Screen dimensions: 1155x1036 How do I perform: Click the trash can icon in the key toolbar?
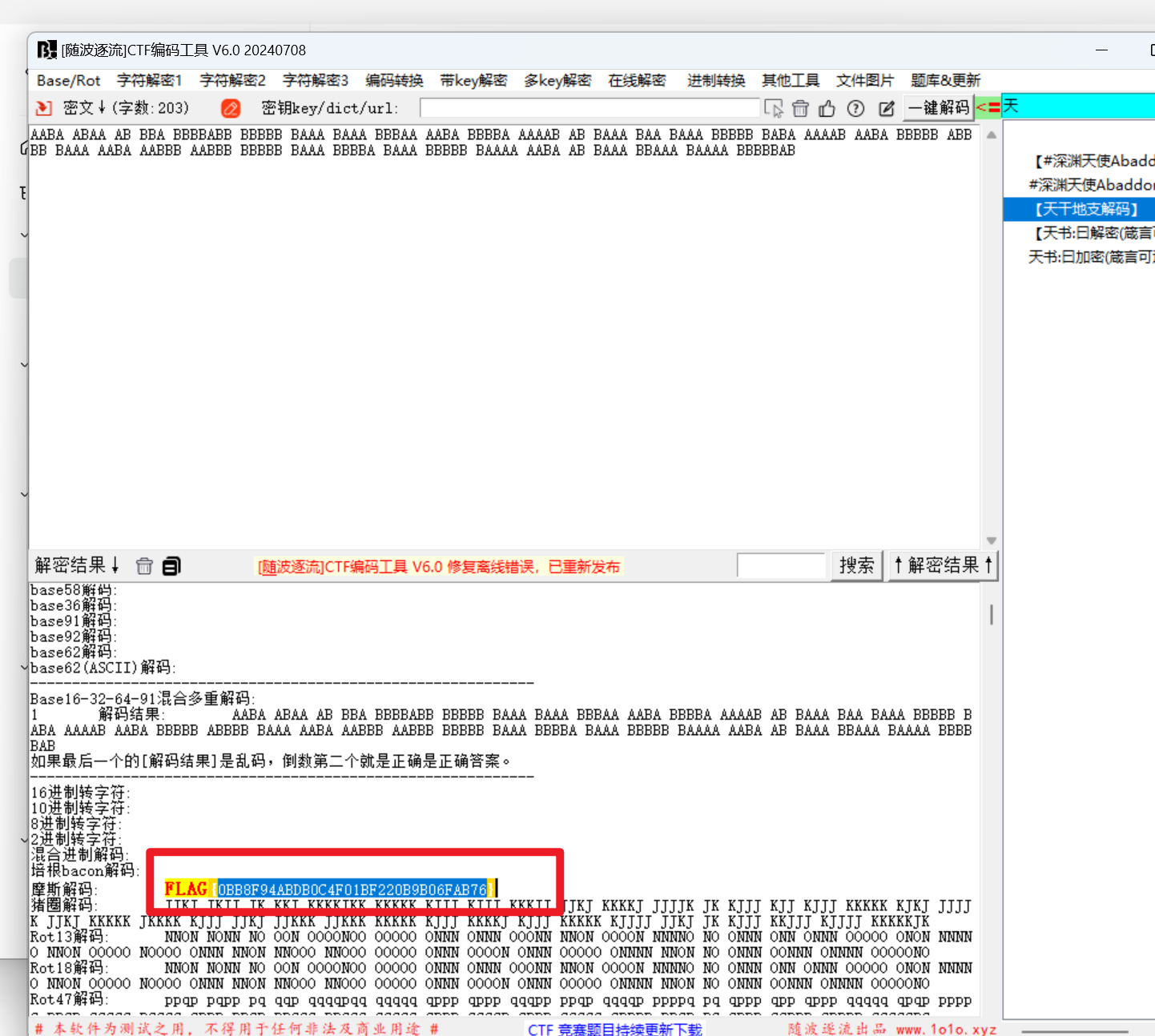[x=800, y=108]
